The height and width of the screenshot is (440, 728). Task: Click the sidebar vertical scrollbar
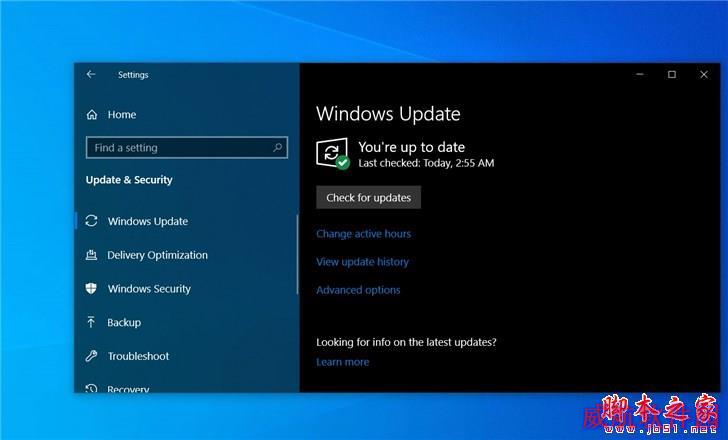point(297,254)
